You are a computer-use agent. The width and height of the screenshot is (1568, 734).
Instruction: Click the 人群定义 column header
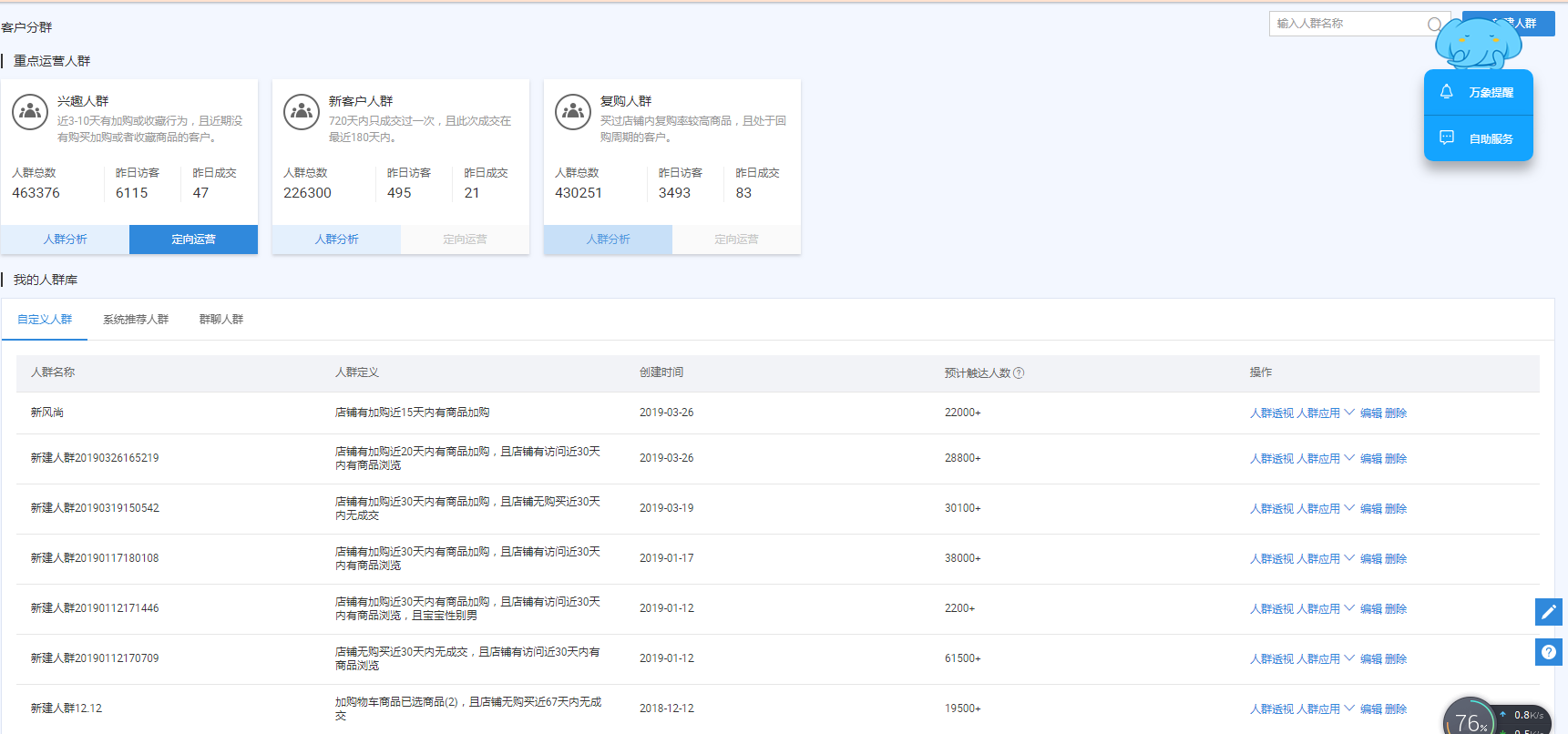(357, 372)
